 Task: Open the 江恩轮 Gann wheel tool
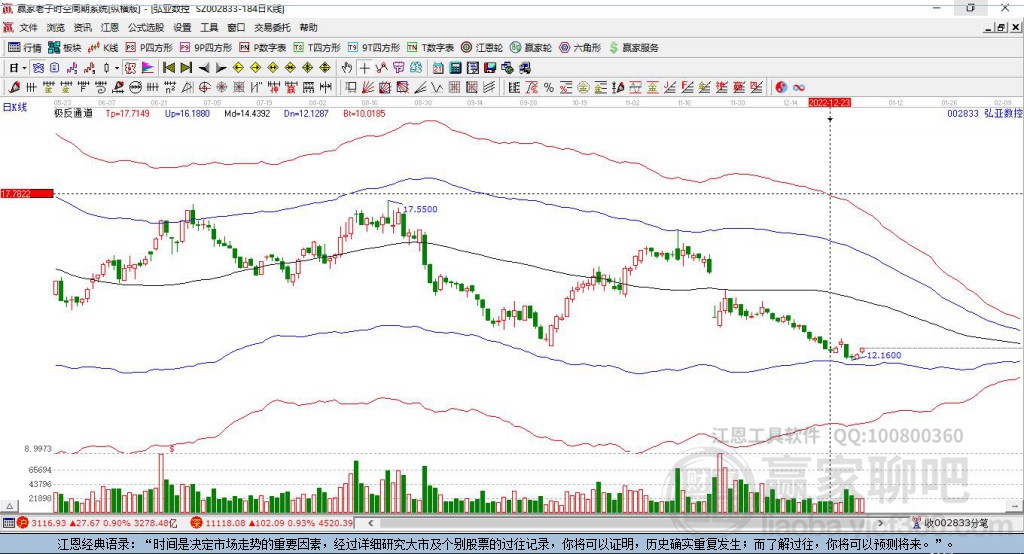(482, 47)
